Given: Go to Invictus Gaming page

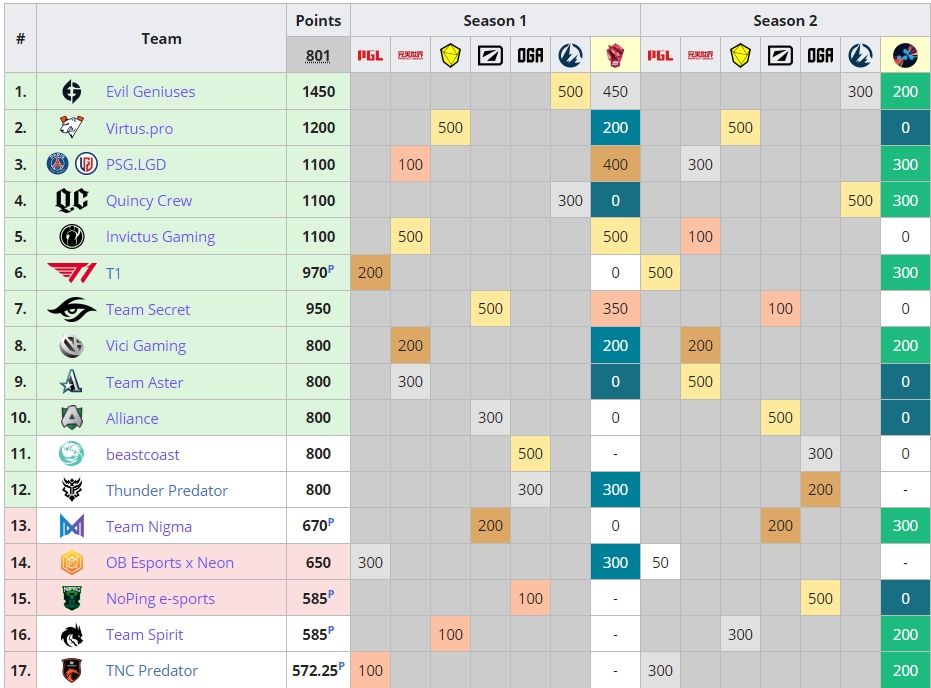Looking at the screenshot, I should (x=160, y=237).
